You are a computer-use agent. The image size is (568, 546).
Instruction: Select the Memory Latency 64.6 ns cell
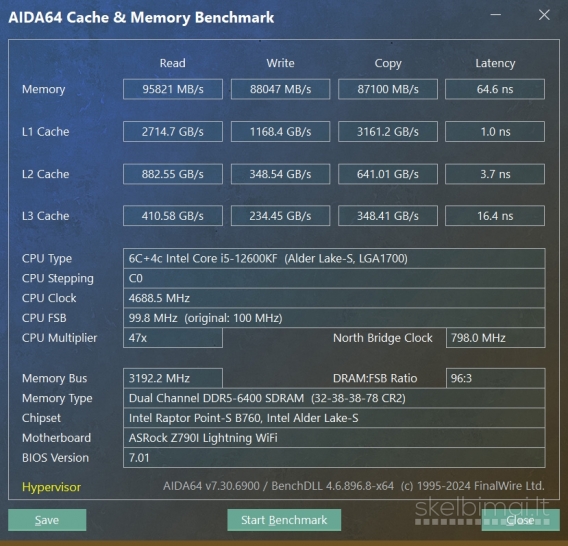[495, 89]
